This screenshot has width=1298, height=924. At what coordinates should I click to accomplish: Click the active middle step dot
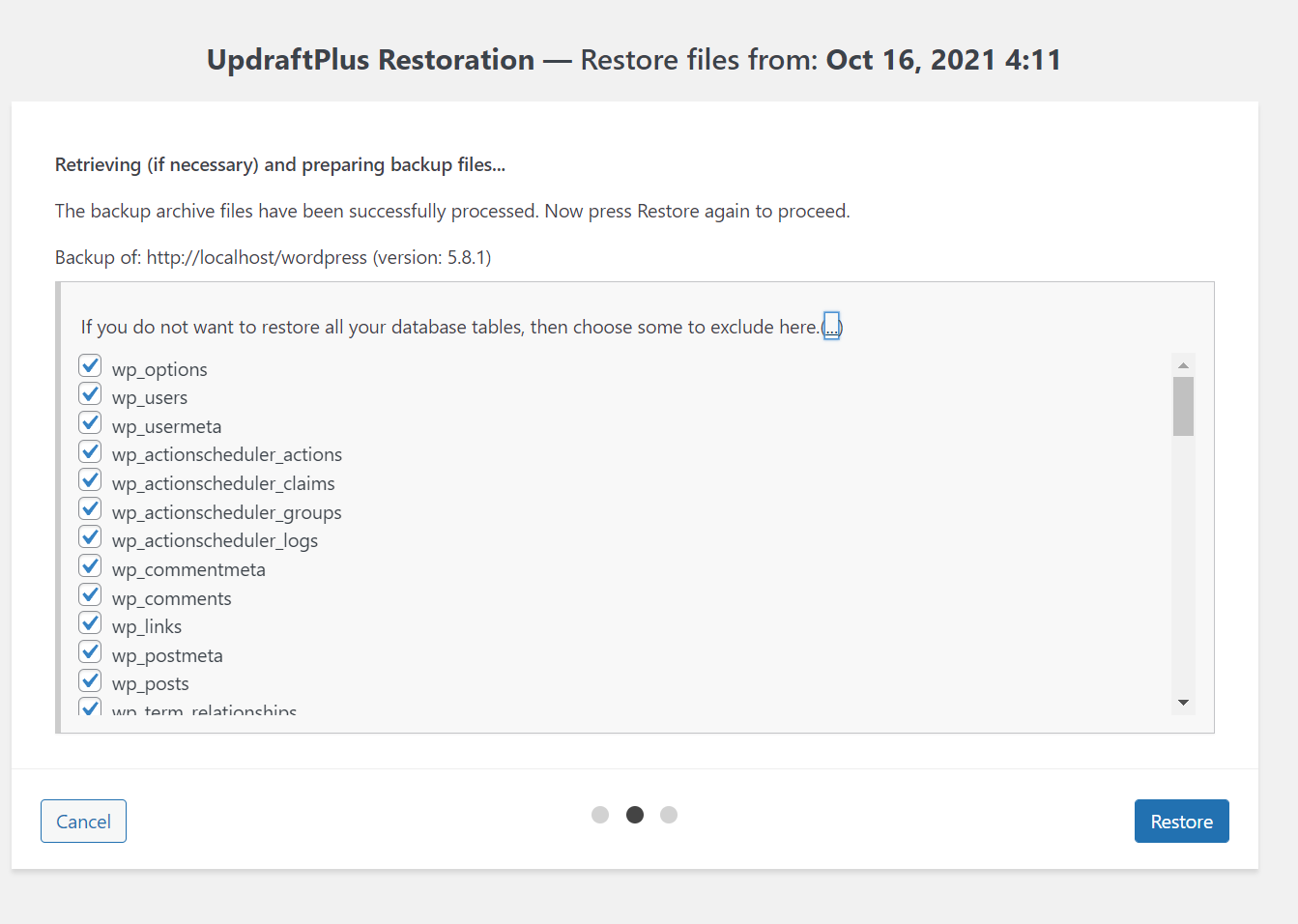tap(635, 815)
